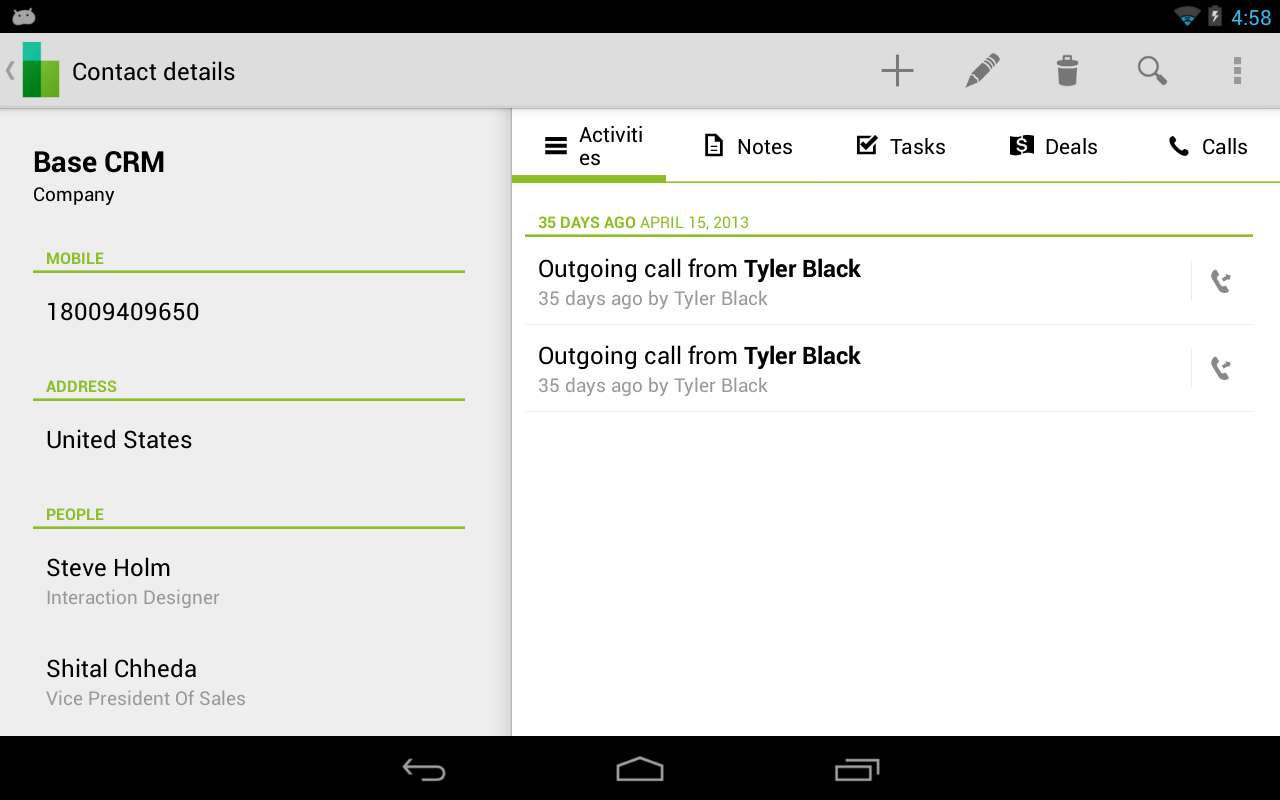Tap the Base CRM app logo
The height and width of the screenshot is (800, 1280).
click(x=40, y=70)
